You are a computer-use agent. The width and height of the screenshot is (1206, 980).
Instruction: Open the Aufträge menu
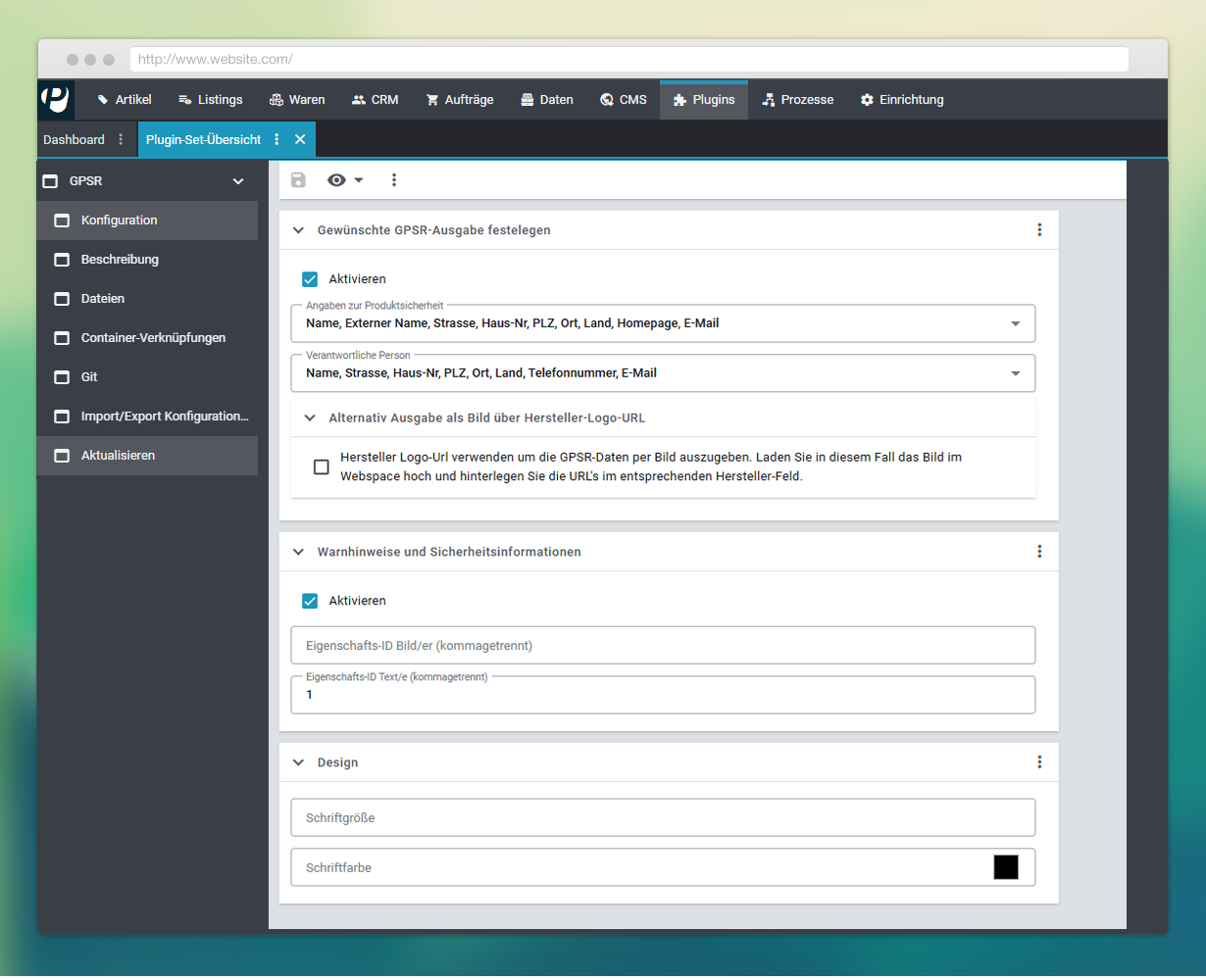tap(460, 100)
